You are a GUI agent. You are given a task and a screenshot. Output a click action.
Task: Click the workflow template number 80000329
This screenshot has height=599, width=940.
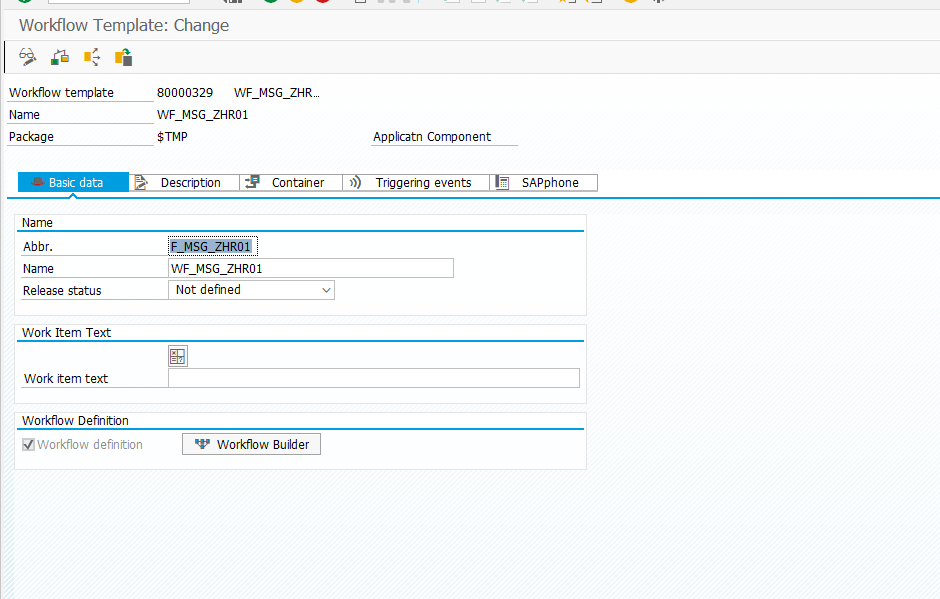(185, 93)
